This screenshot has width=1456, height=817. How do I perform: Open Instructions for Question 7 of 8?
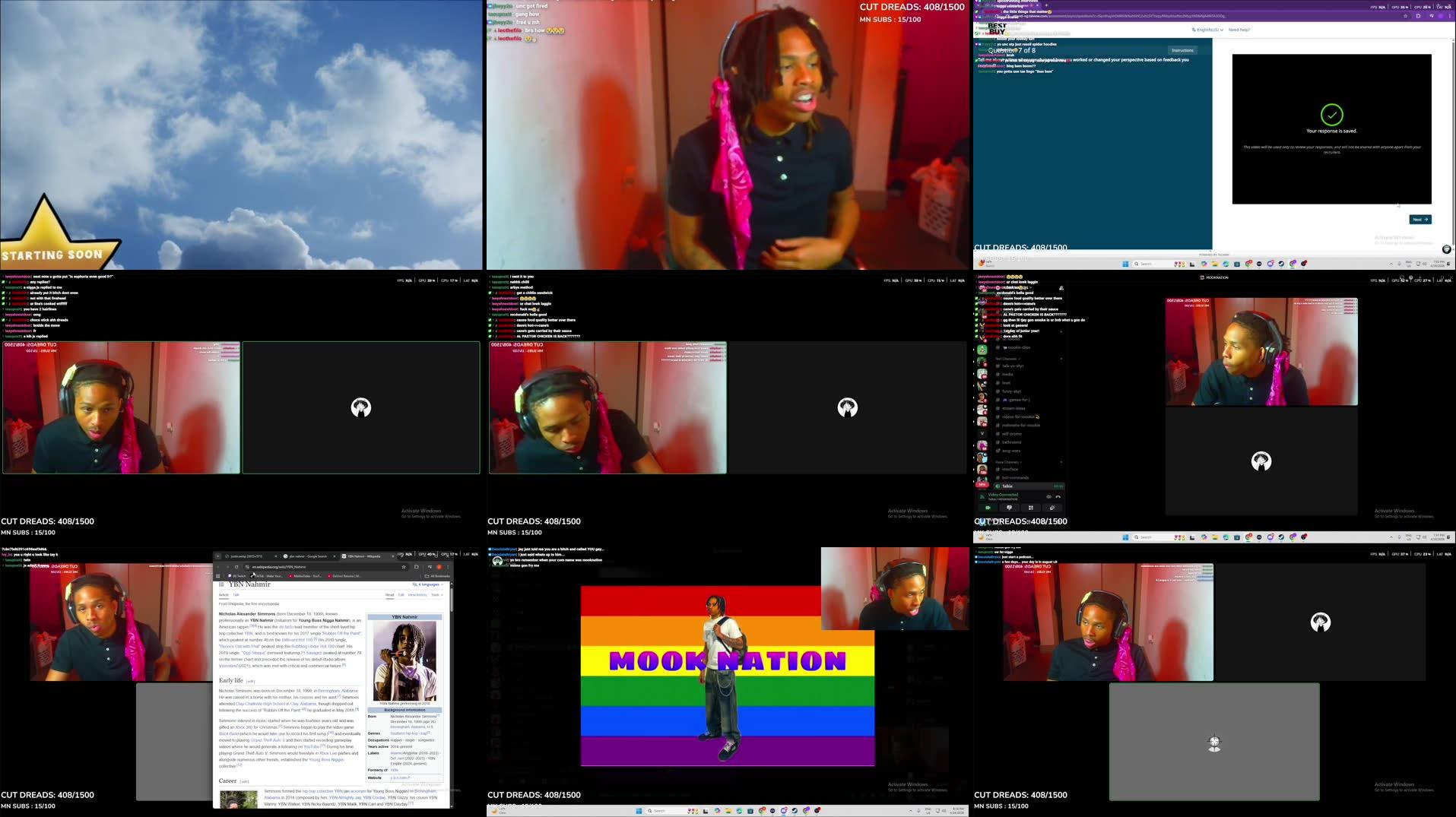(1182, 50)
